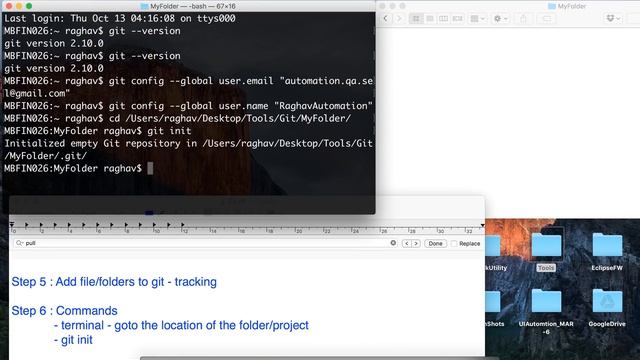Click Terminal prompt cursor line
640x360 pixels.
pyautogui.click(x=78, y=168)
